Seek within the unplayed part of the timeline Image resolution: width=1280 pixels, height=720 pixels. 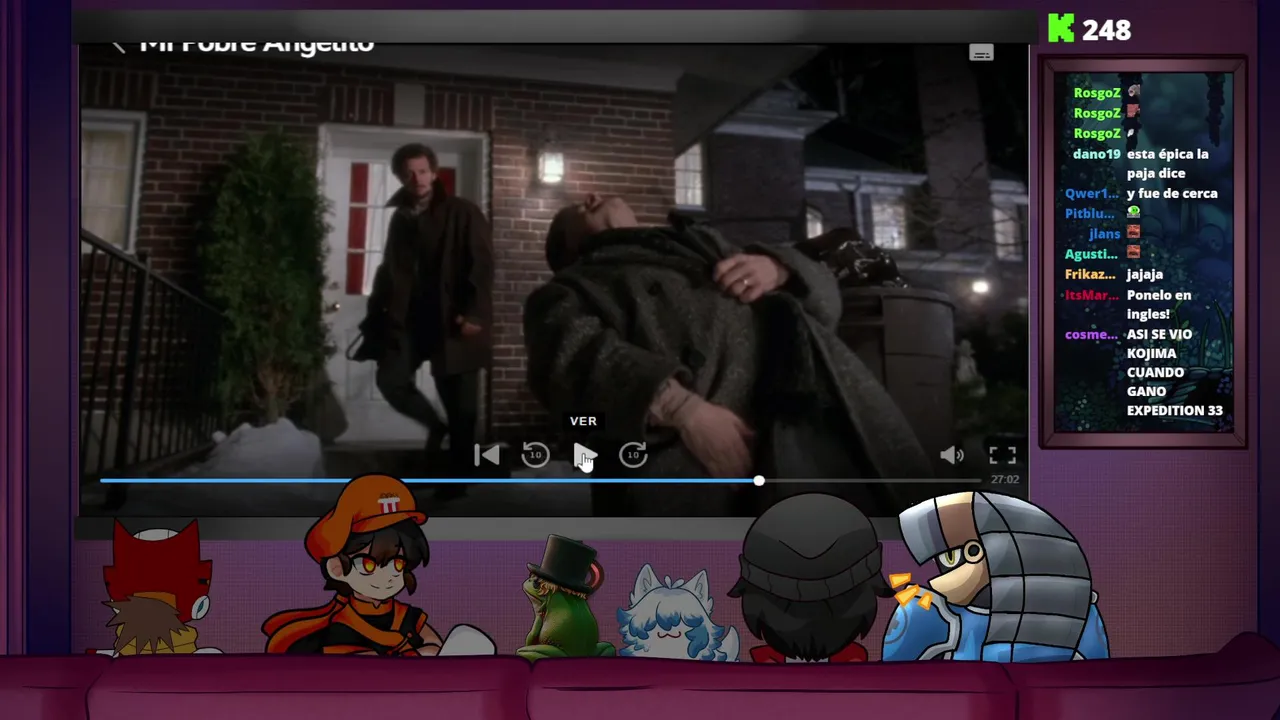coord(870,481)
